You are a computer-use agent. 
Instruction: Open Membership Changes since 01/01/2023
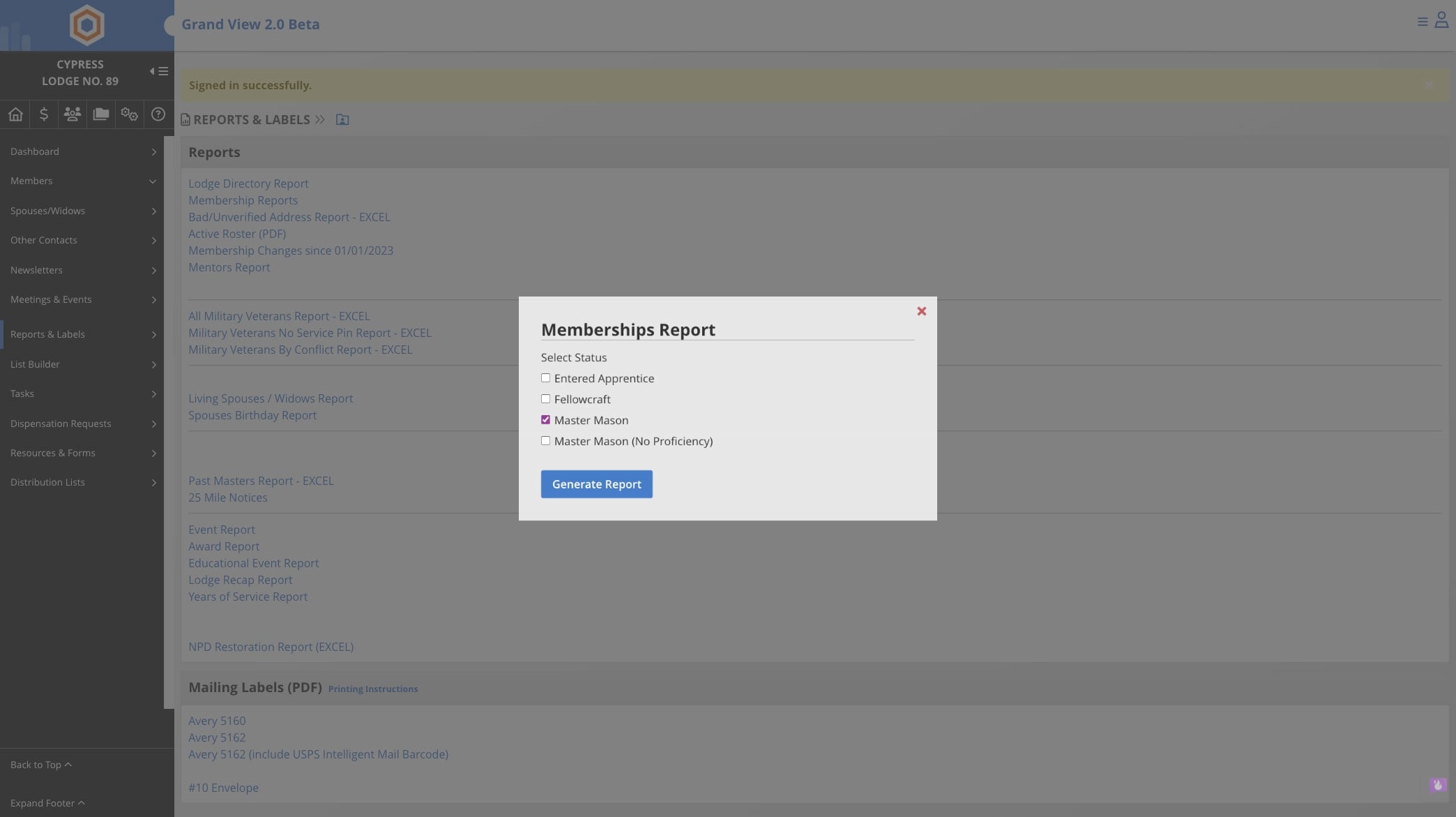coord(291,250)
